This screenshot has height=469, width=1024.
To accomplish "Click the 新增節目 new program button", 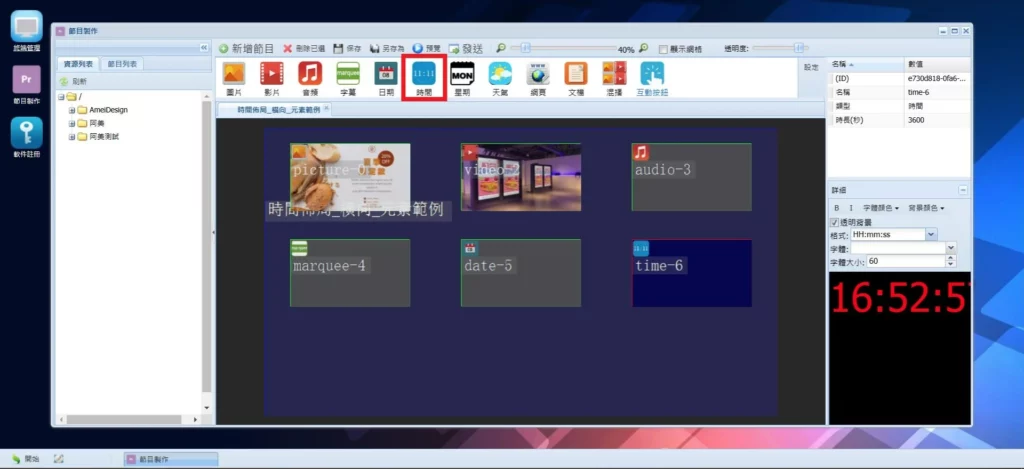I will (x=247, y=48).
